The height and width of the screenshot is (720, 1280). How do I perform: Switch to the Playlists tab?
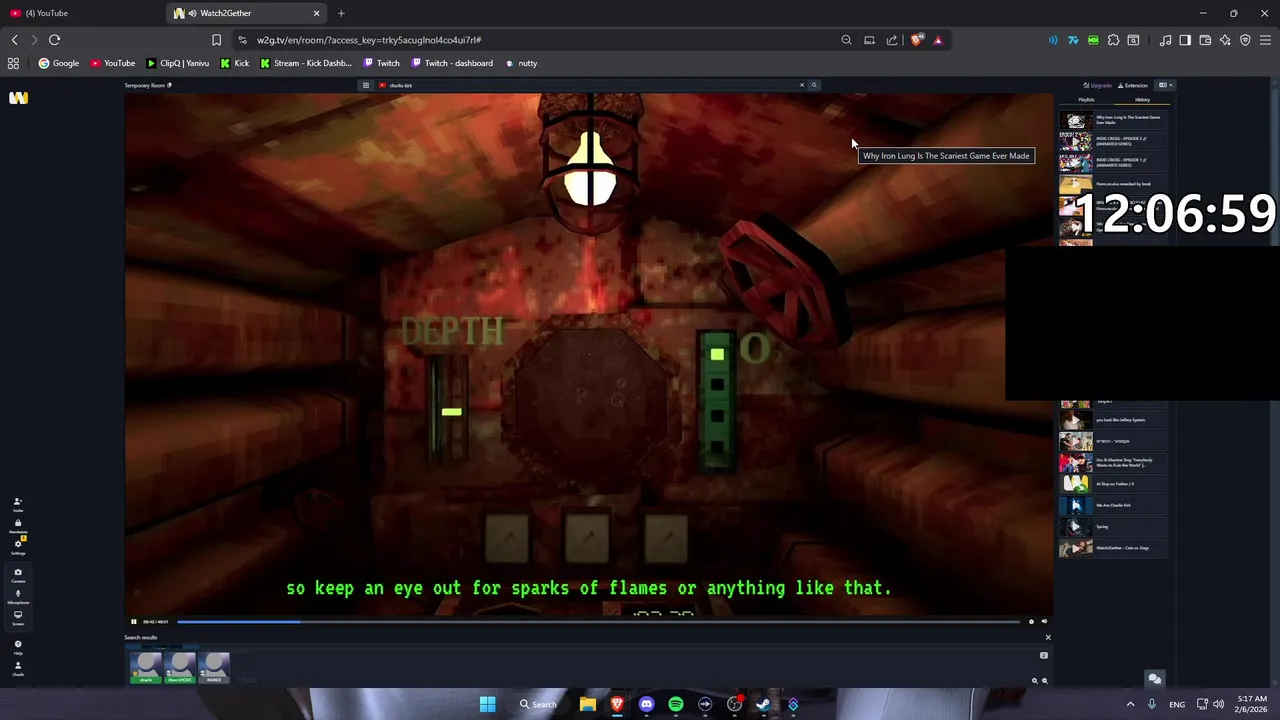click(x=1086, y=99)
